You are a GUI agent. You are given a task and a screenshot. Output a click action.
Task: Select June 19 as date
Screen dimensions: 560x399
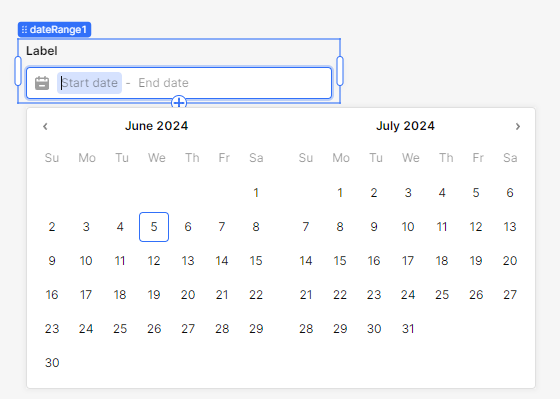(x=154, y=295)
